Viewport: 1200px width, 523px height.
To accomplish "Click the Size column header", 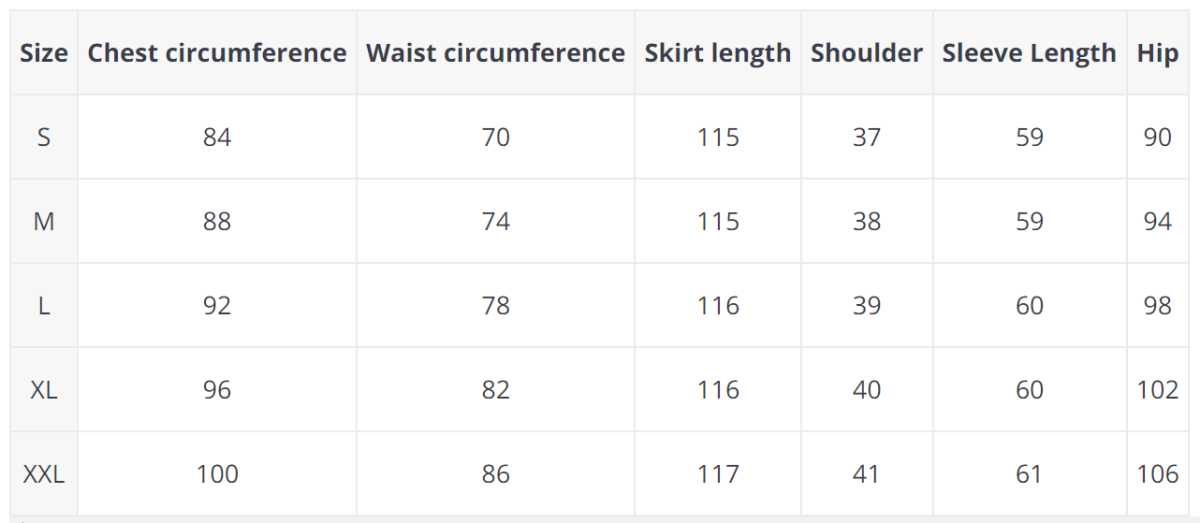I will coord(44,53).
